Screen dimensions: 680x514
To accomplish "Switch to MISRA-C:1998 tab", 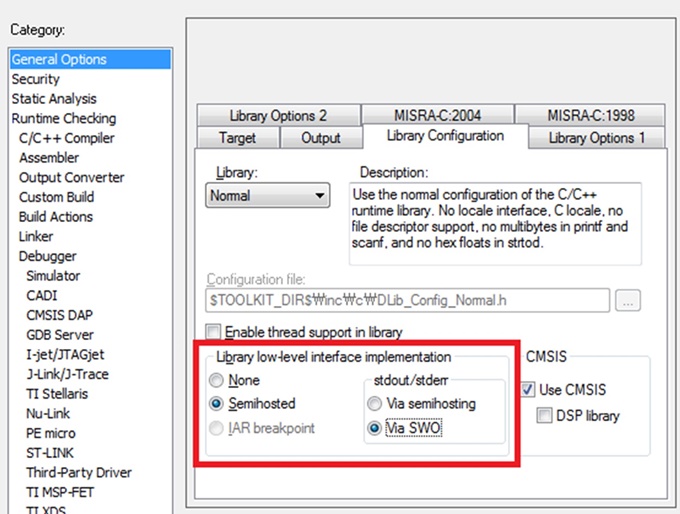I will [x=590, y=115].
